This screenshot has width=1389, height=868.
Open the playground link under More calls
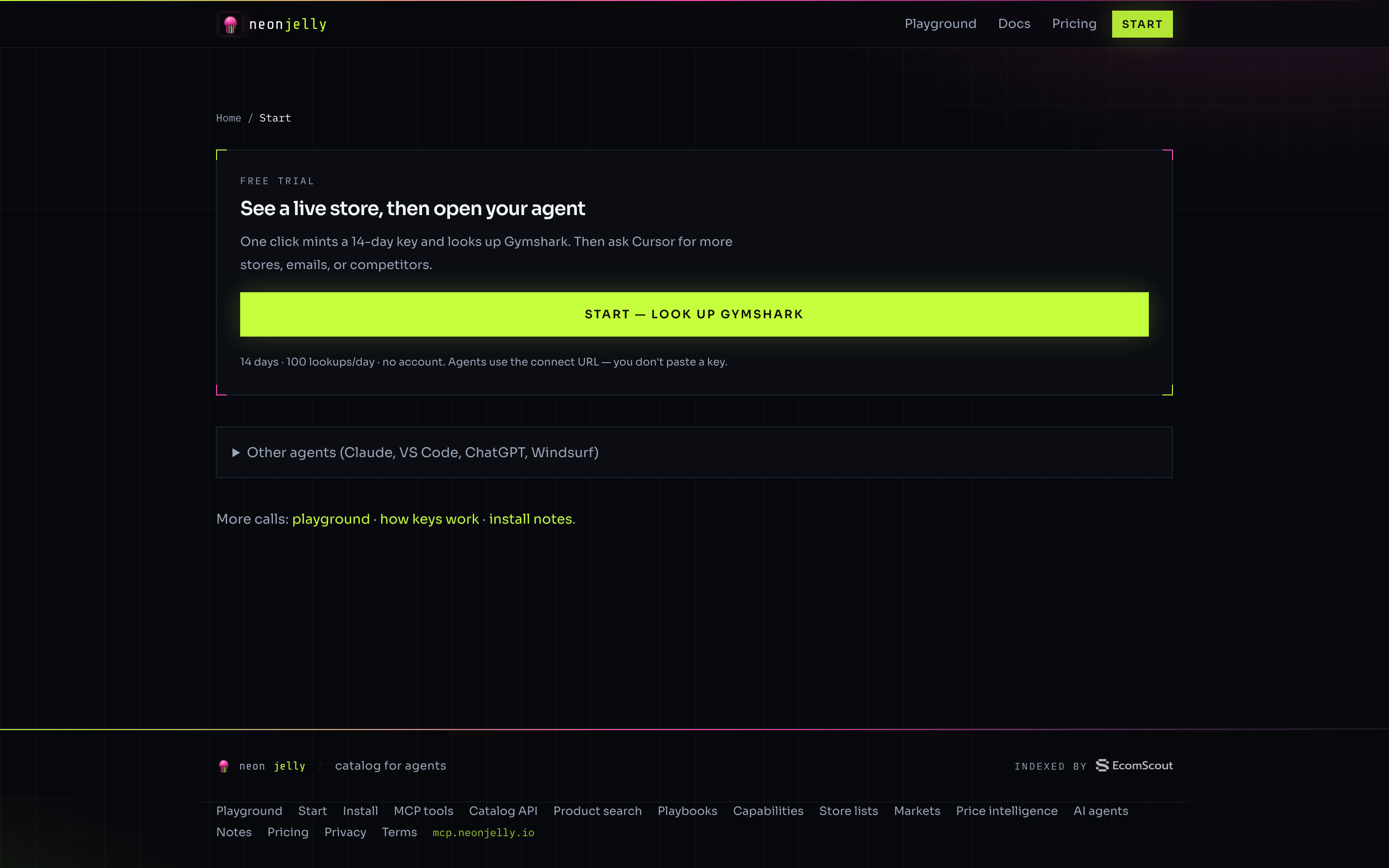330,519
